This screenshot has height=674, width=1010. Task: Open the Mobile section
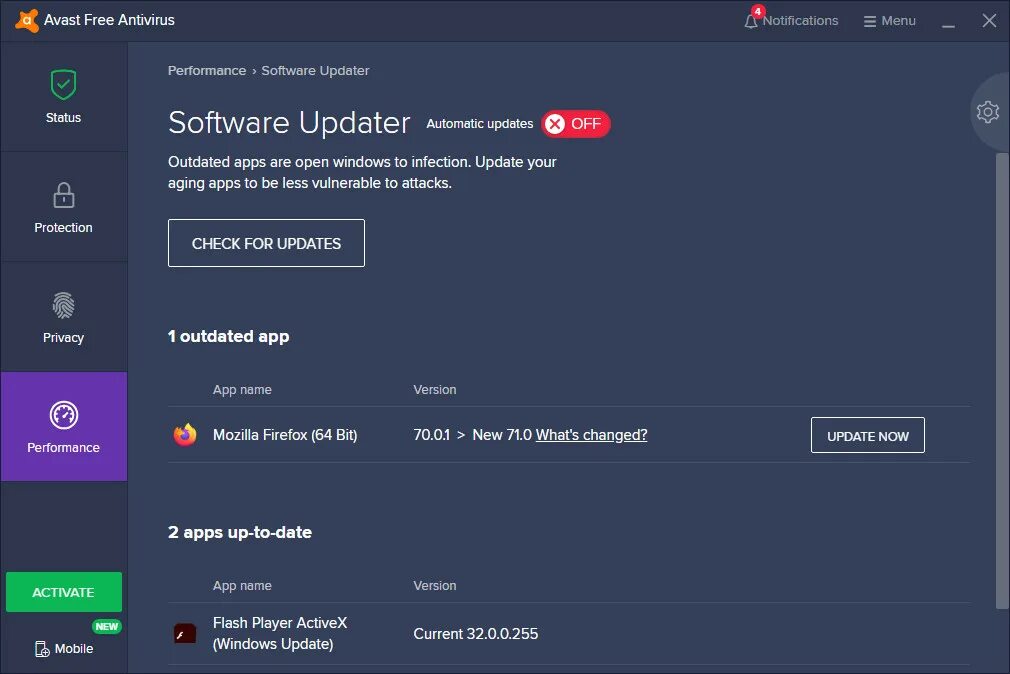[64, 648]
